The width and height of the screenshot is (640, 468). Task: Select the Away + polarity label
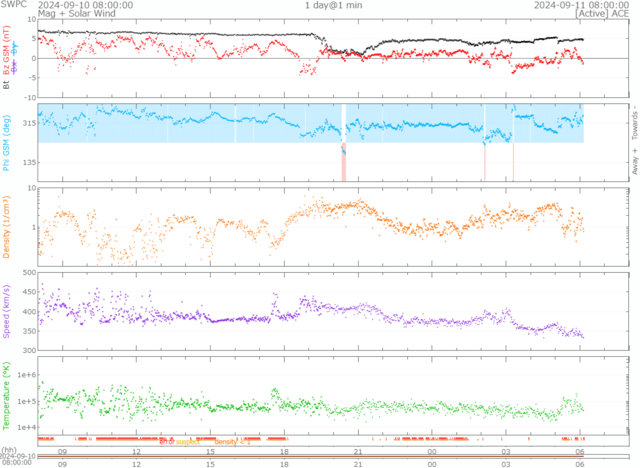pos(633,162)
